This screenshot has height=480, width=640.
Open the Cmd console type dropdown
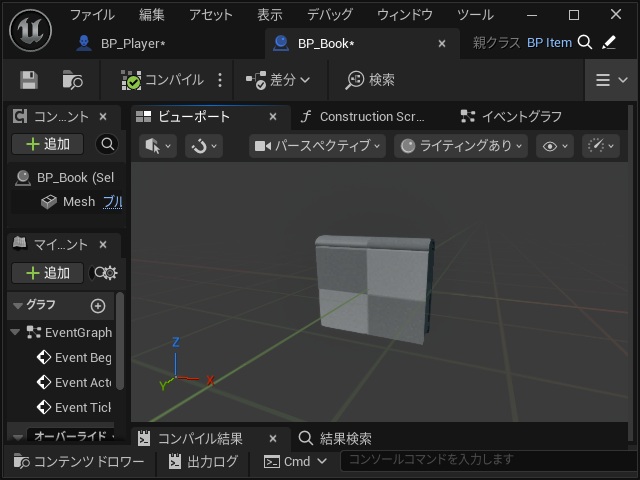point(296,462)
